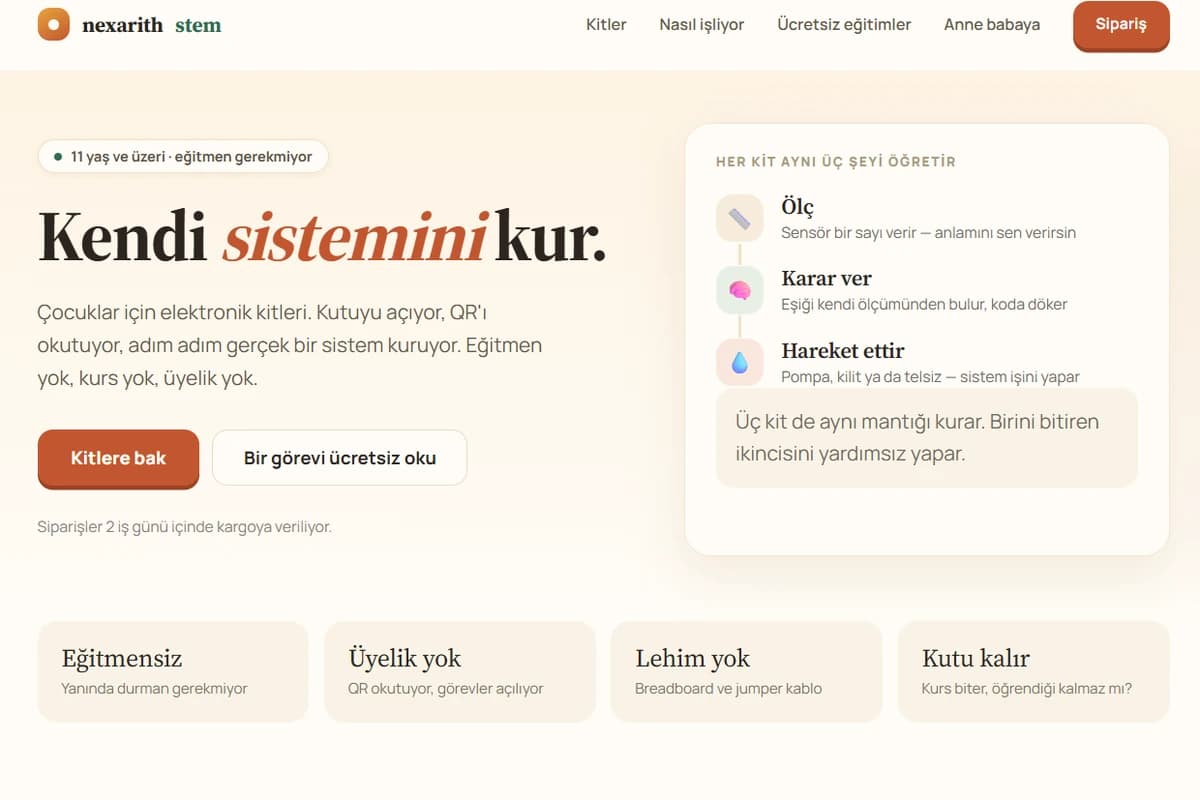This screenshot has width=1200, height=800.
Task: Open the Kitler menu item
Action: [606, 25]
